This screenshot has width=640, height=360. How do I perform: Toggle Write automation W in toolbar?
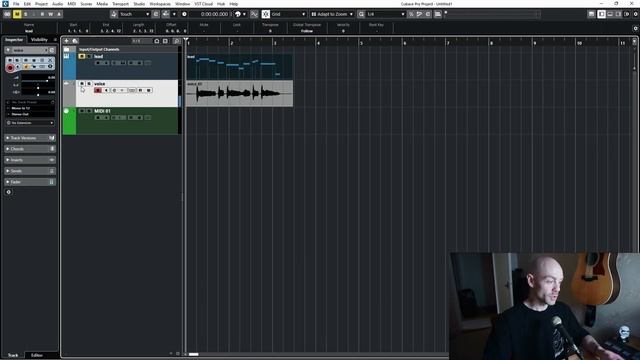pyautogui.click(x=51, y=14)
